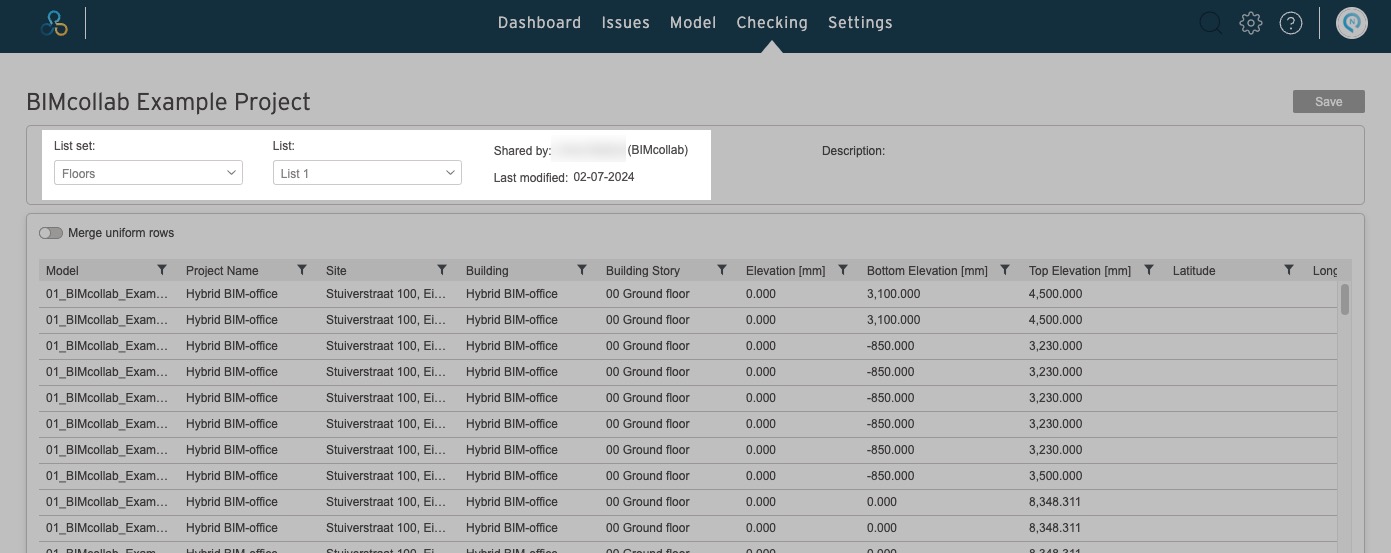
Task: Select the Checking tab
Action: [x=772, y=22]
